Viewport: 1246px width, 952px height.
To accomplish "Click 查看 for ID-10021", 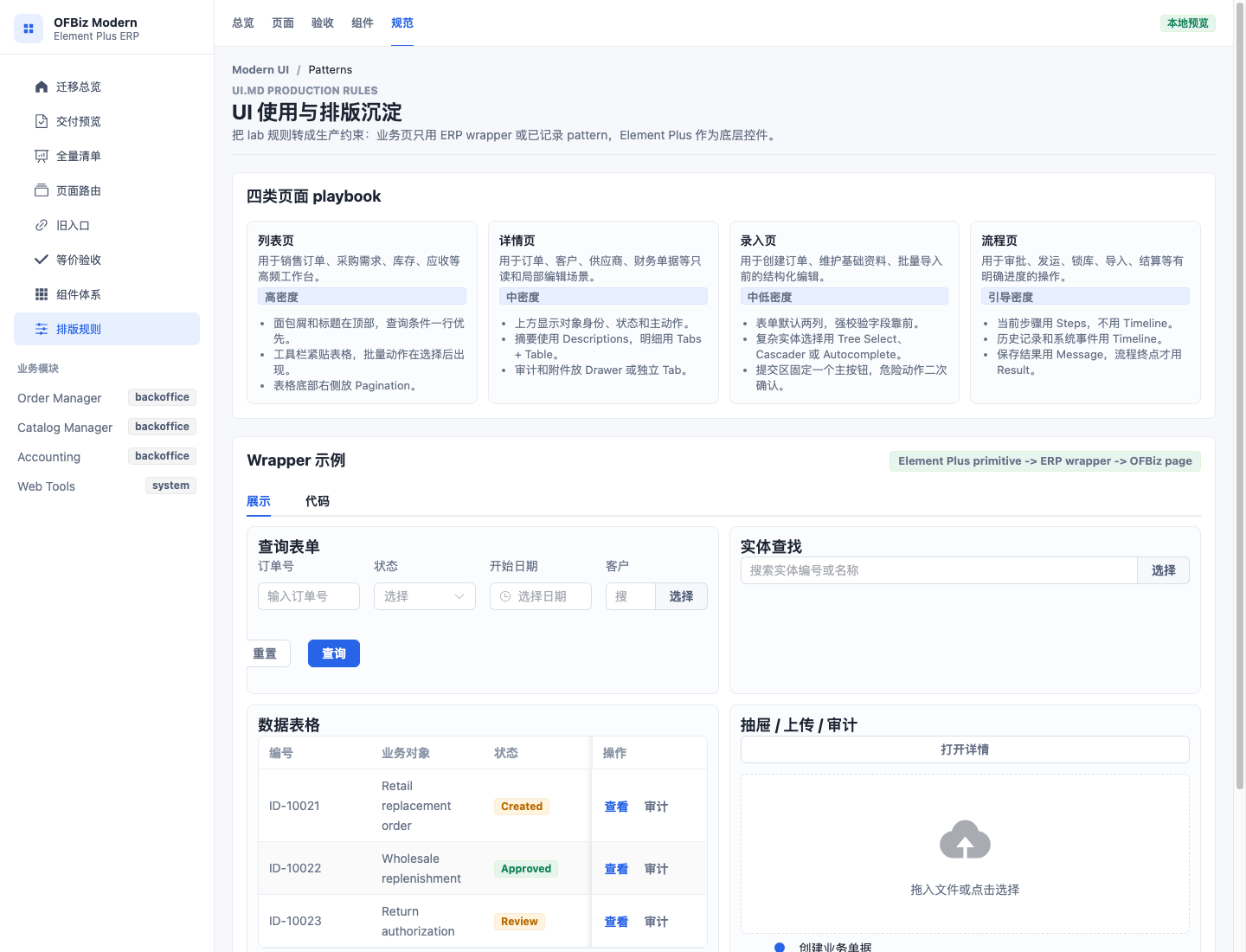I will 616,807.
